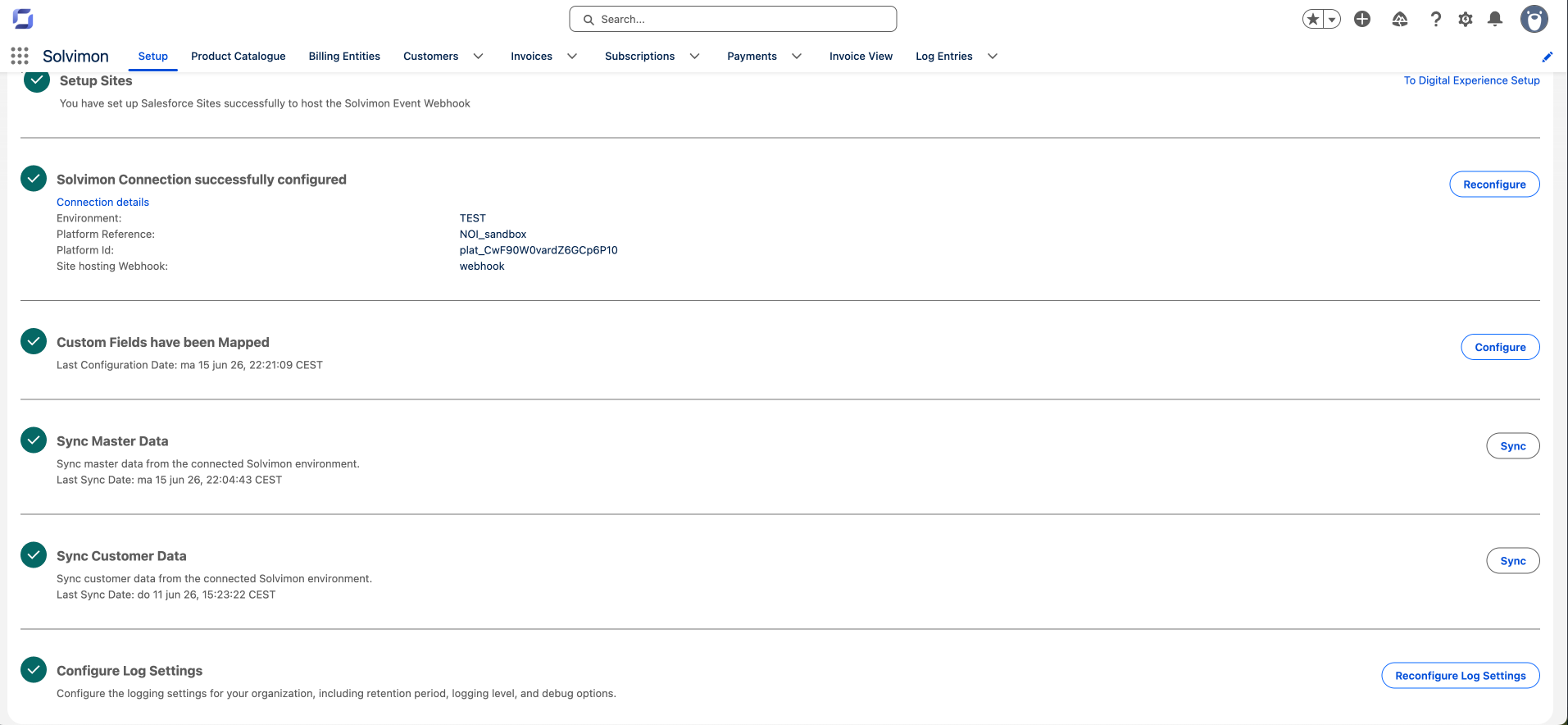Screen dimensions: 1568x725
Task: Expand the Payments tab dropdown chevron
Action: tap(797, 57)
